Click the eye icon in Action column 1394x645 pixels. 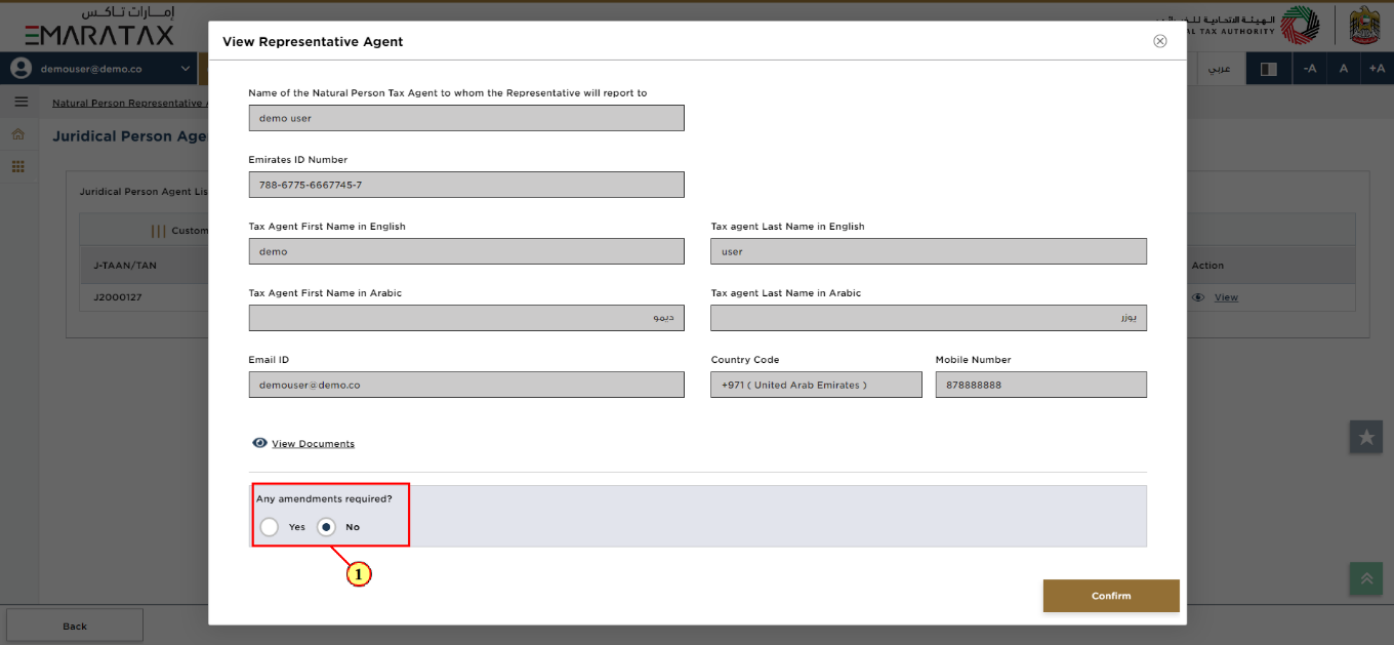[1198, 298]
